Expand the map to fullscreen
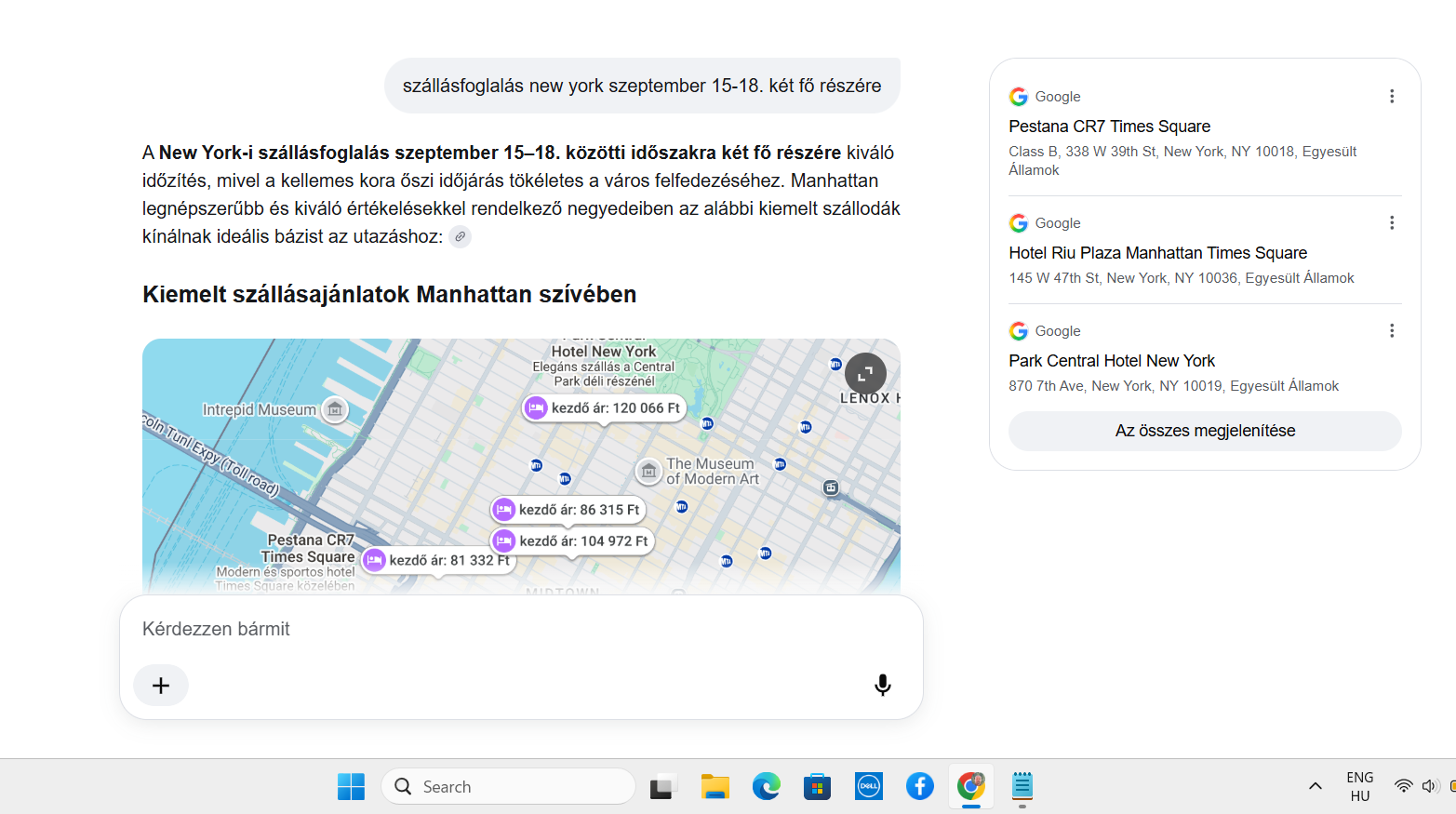 coord(865,374)
